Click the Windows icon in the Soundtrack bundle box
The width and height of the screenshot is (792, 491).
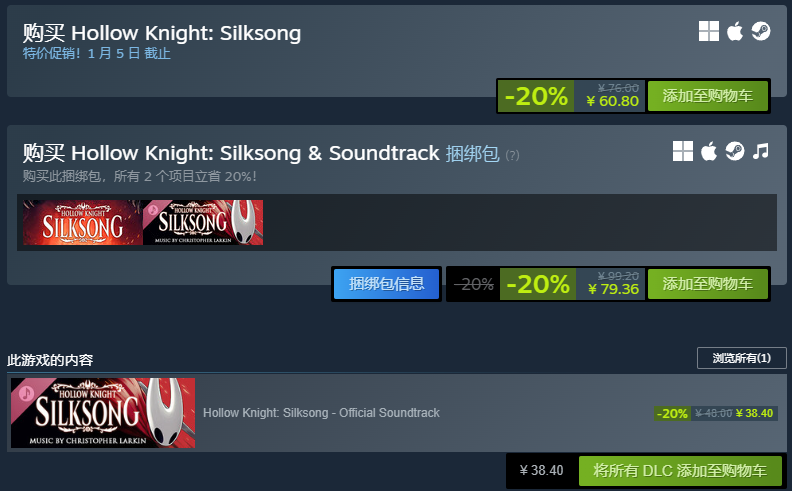[x=683, y=151]
